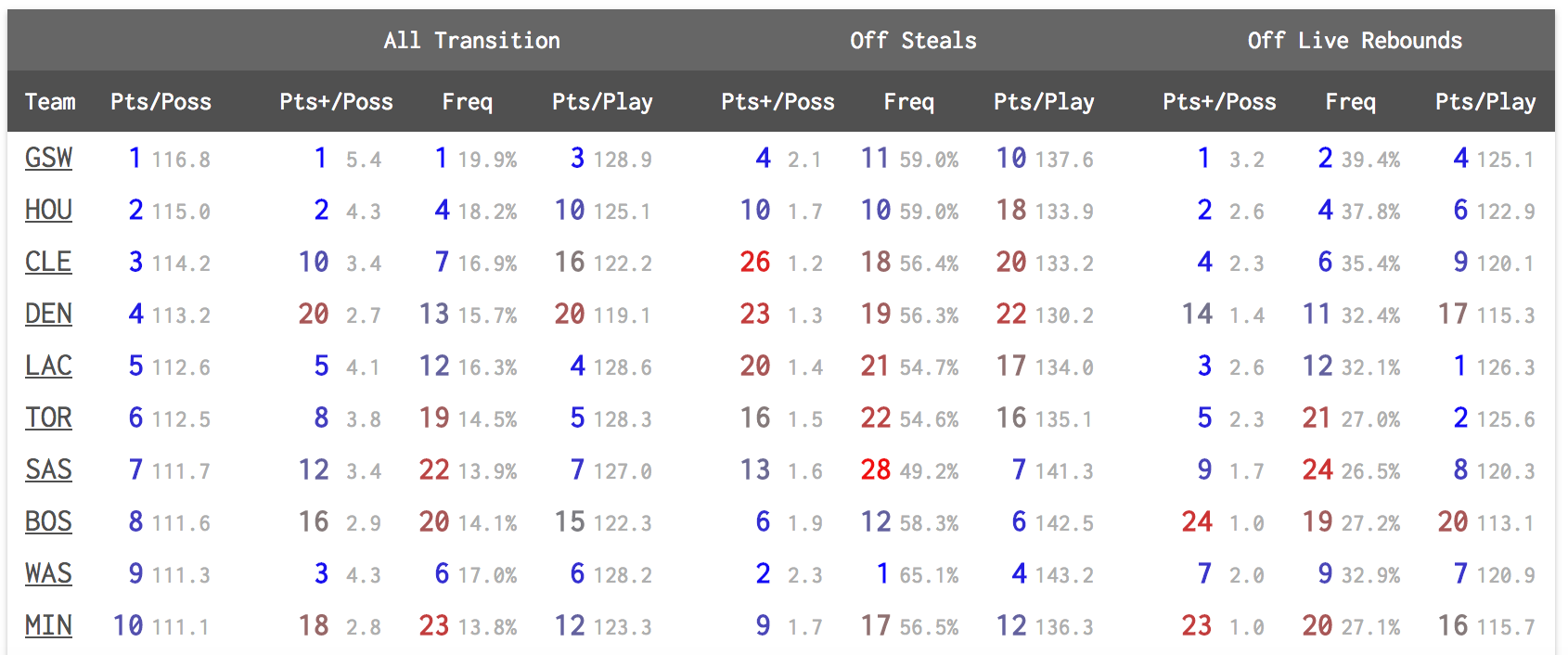Click the BOS team link

[48, 522]
